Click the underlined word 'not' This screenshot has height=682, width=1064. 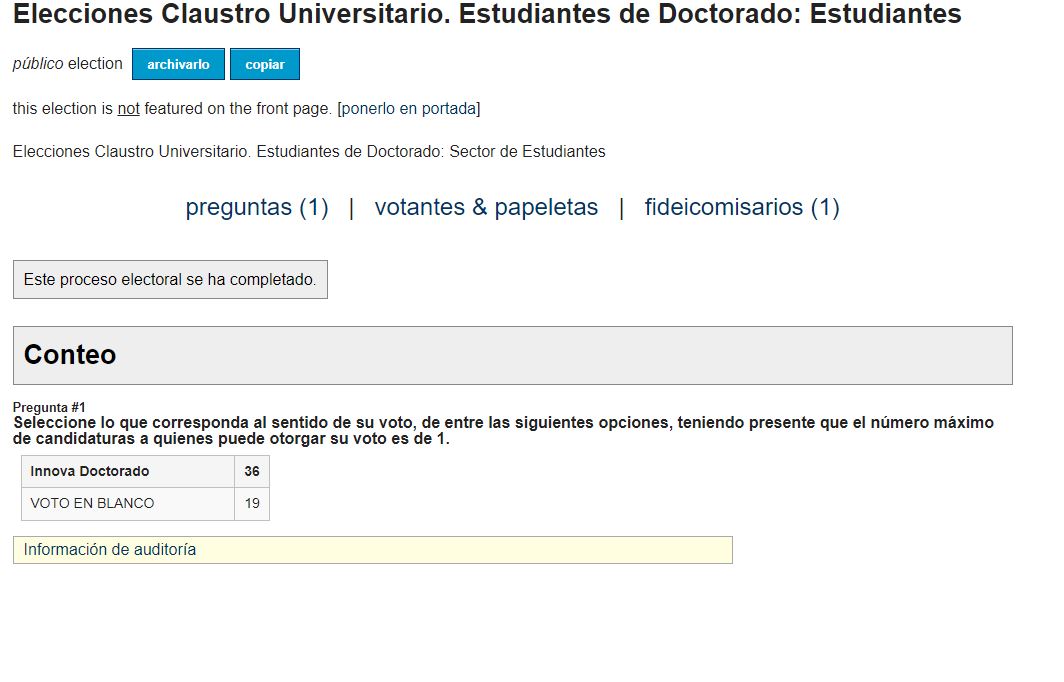point(128,109)
